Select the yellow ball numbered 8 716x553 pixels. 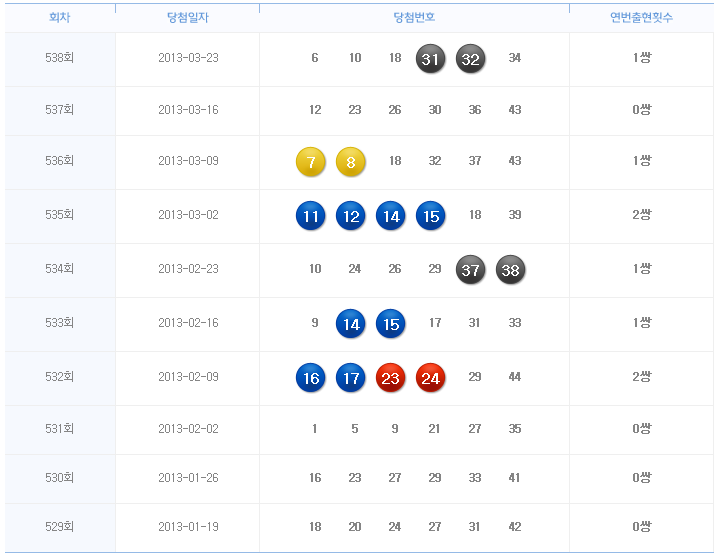point(351,161)
